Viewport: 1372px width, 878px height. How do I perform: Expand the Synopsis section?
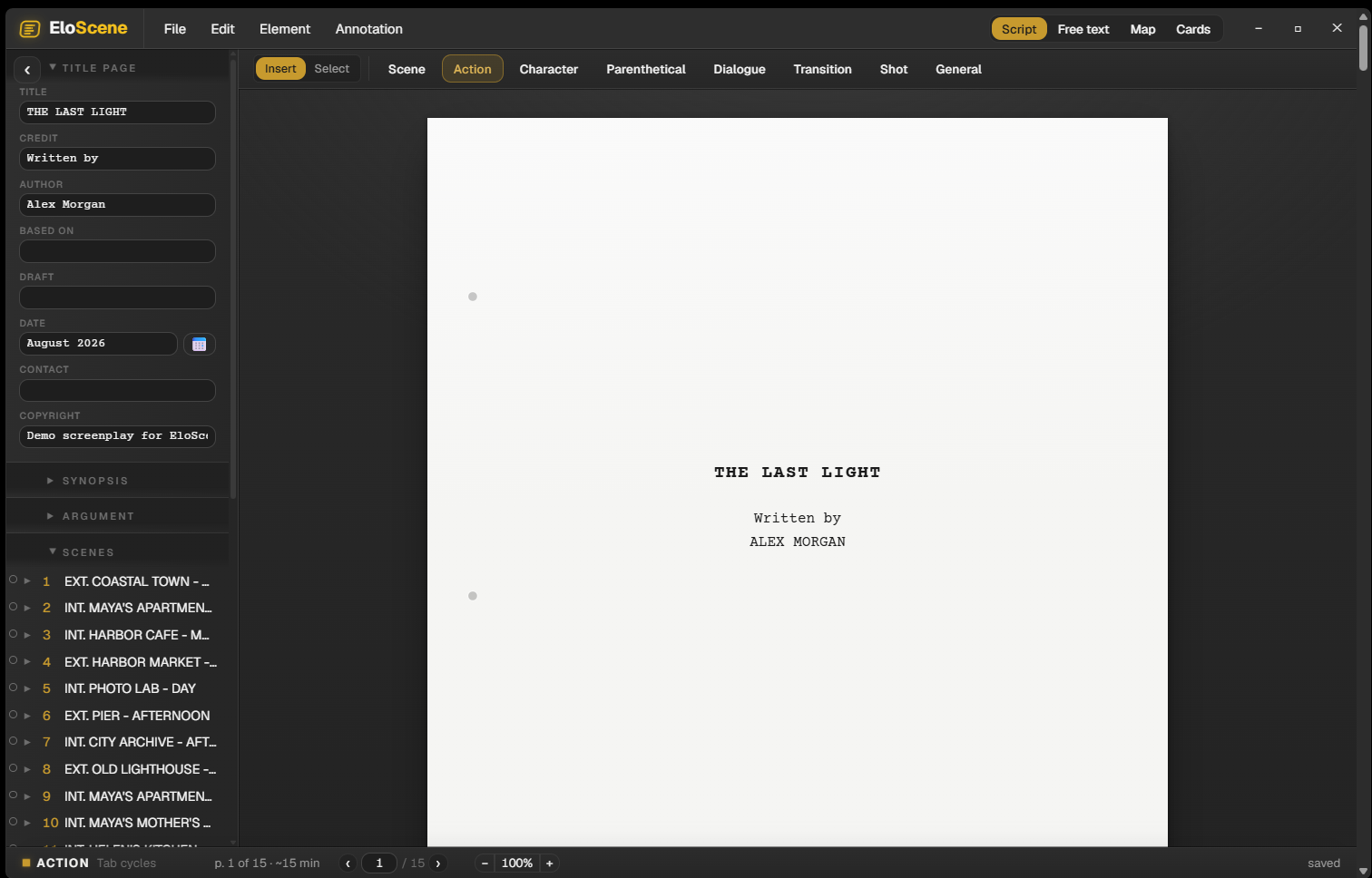click(51, 481)
